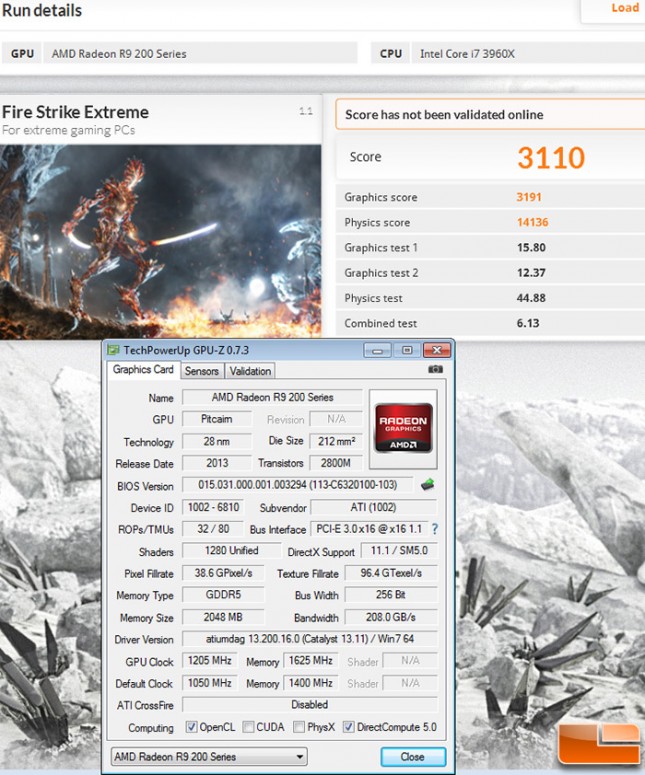The height and width of the screenshot is (775, 645).
Task: Click the Bus Width 256 Bit field
Action: pos(390,595)
